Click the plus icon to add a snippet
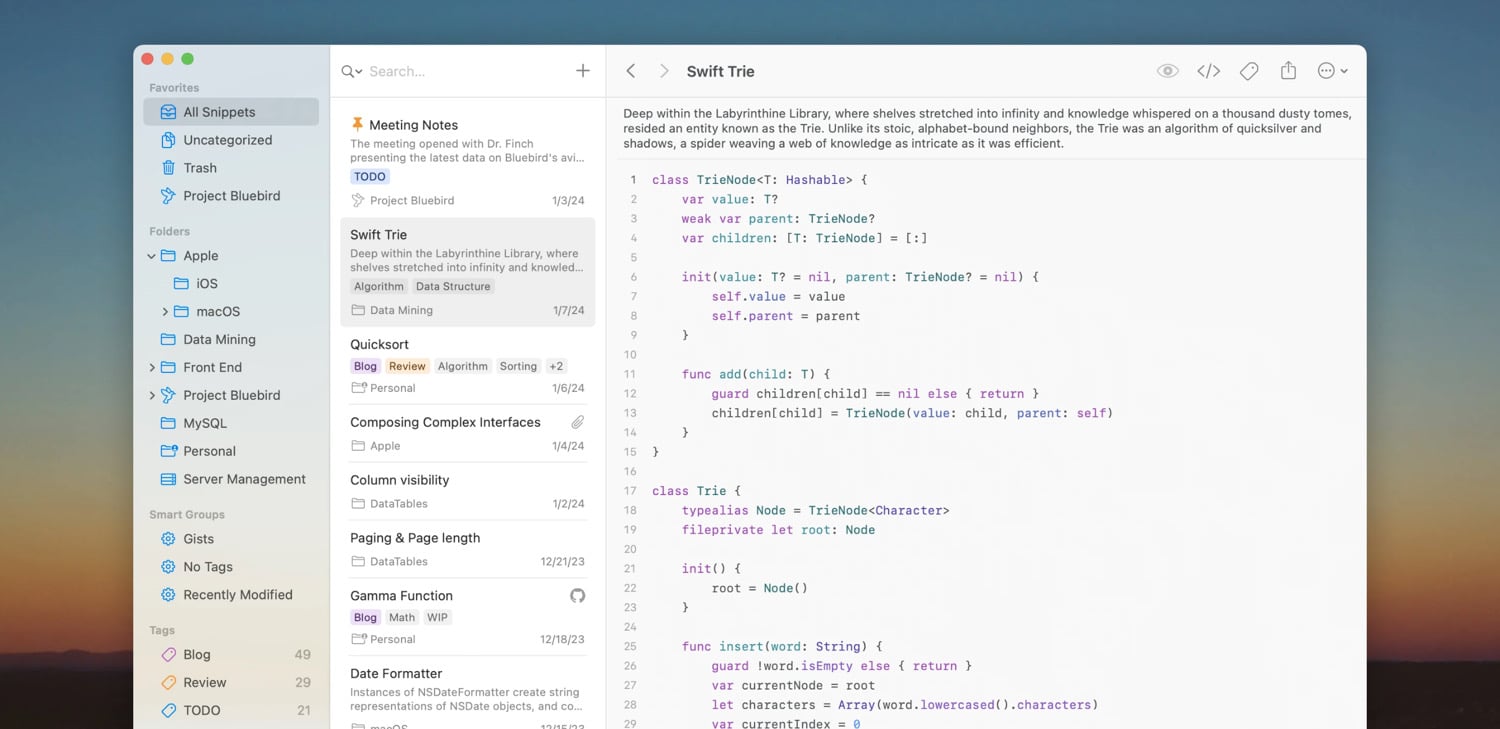1500x729 pixels. coord(583,71)
